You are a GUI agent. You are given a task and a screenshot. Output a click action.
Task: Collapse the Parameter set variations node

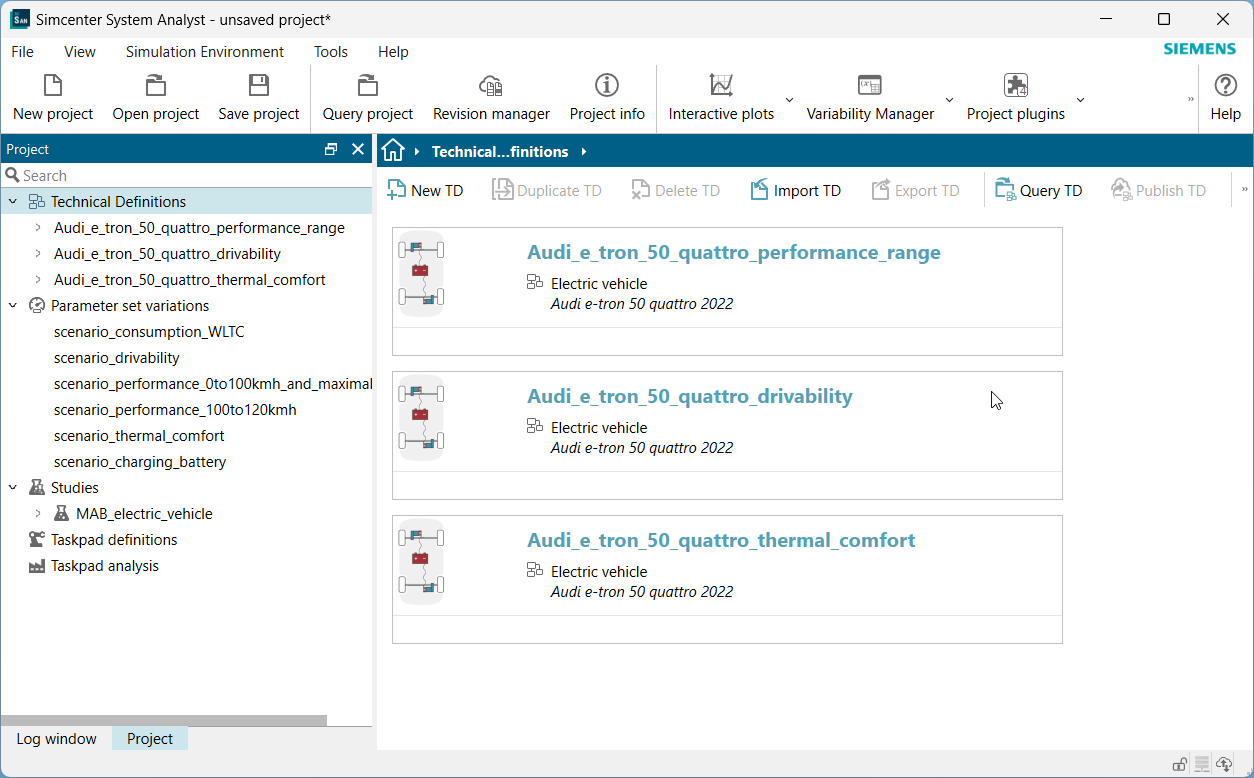coord(13,306)
